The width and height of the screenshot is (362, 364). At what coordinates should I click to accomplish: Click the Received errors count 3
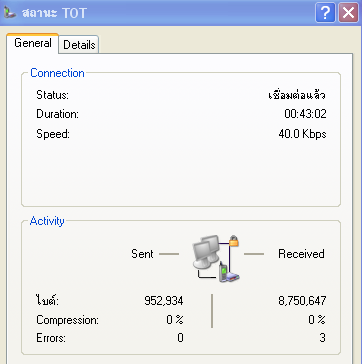point(322,338)
